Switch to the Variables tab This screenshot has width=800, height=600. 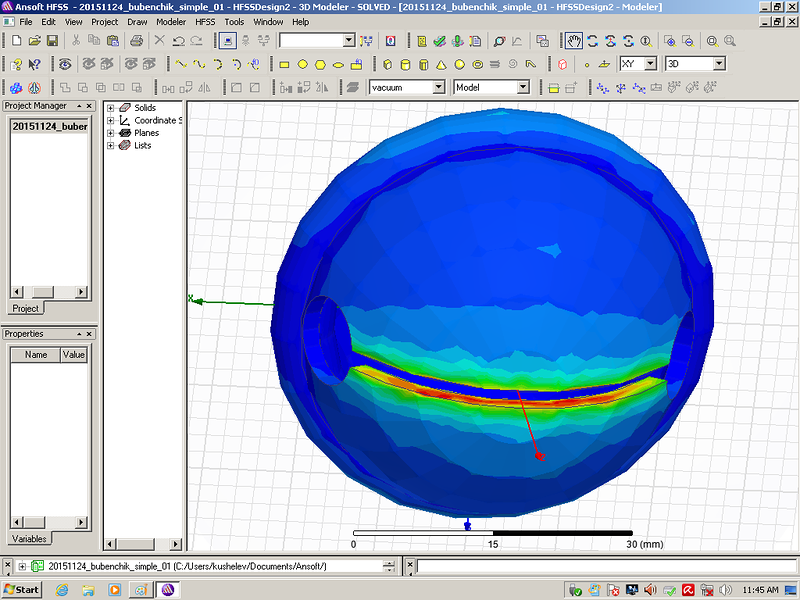pyautogui.click(x=28, y=539)
